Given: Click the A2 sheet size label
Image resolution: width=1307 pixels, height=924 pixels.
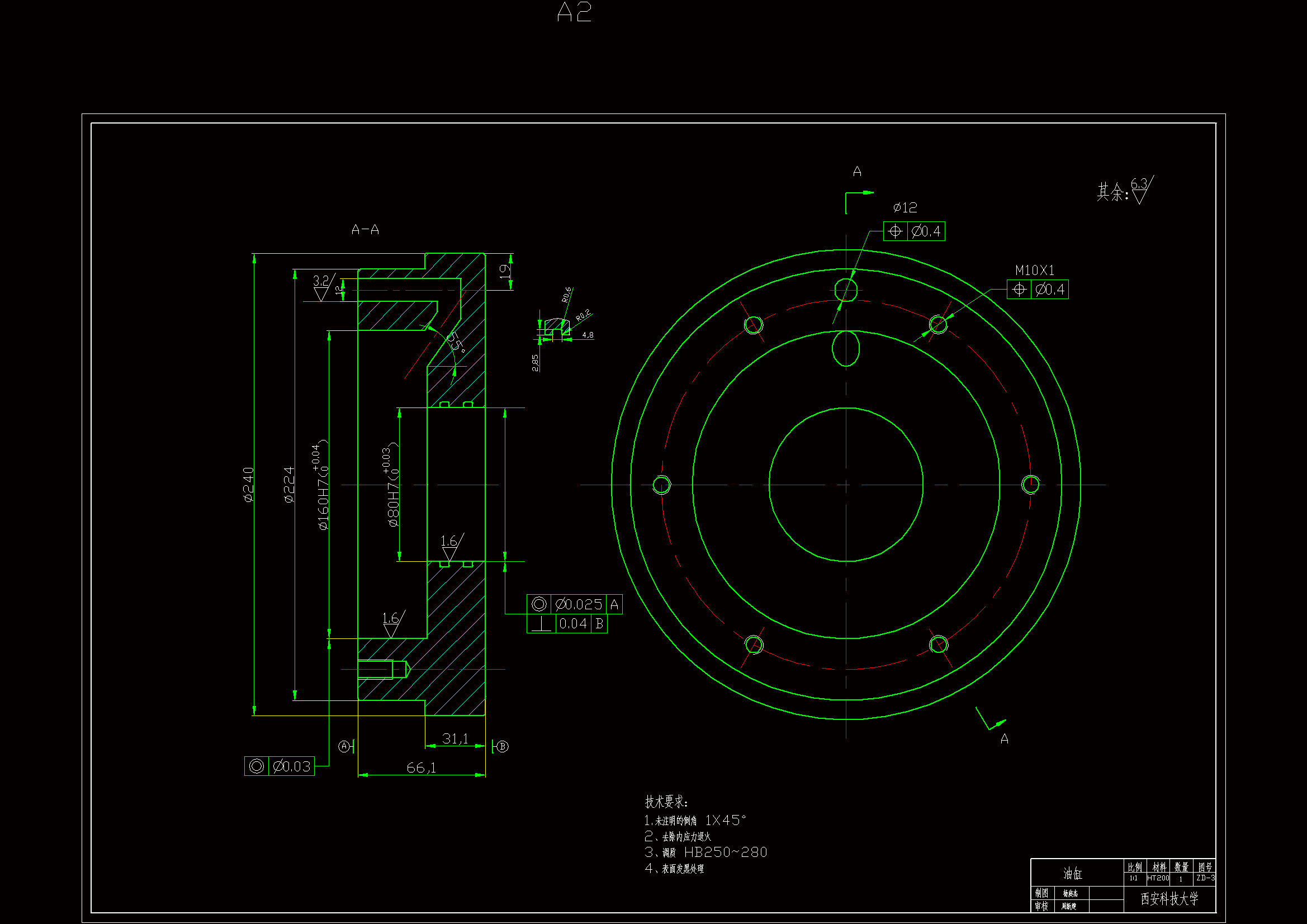Looking at the screenshot, I should [574, 12].
